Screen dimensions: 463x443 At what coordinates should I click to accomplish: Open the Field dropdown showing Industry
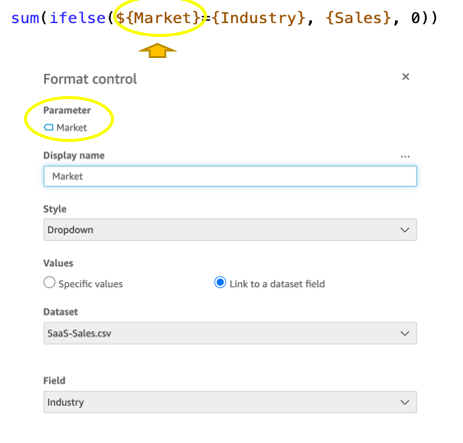[230, 402]
